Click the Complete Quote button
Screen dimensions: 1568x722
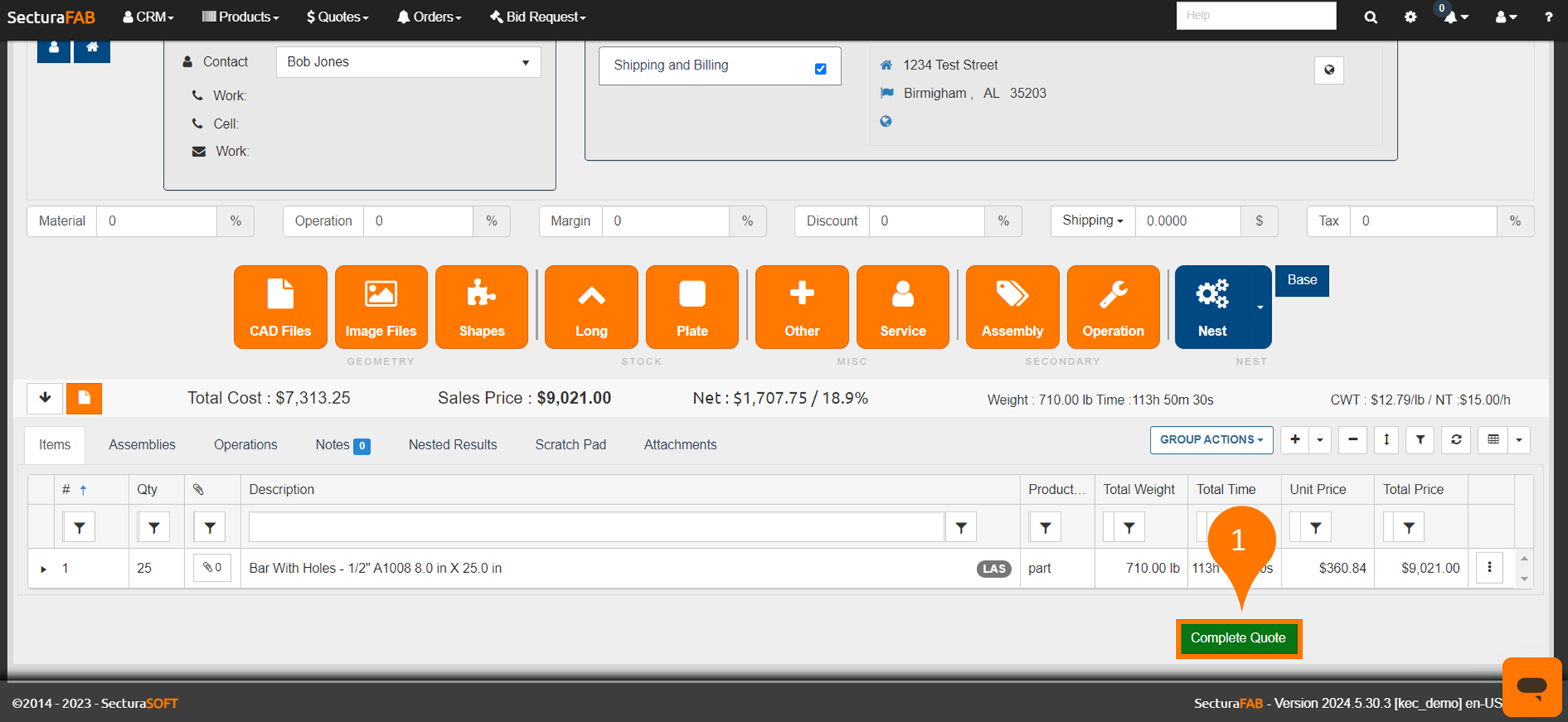[x=1238, y=638]
